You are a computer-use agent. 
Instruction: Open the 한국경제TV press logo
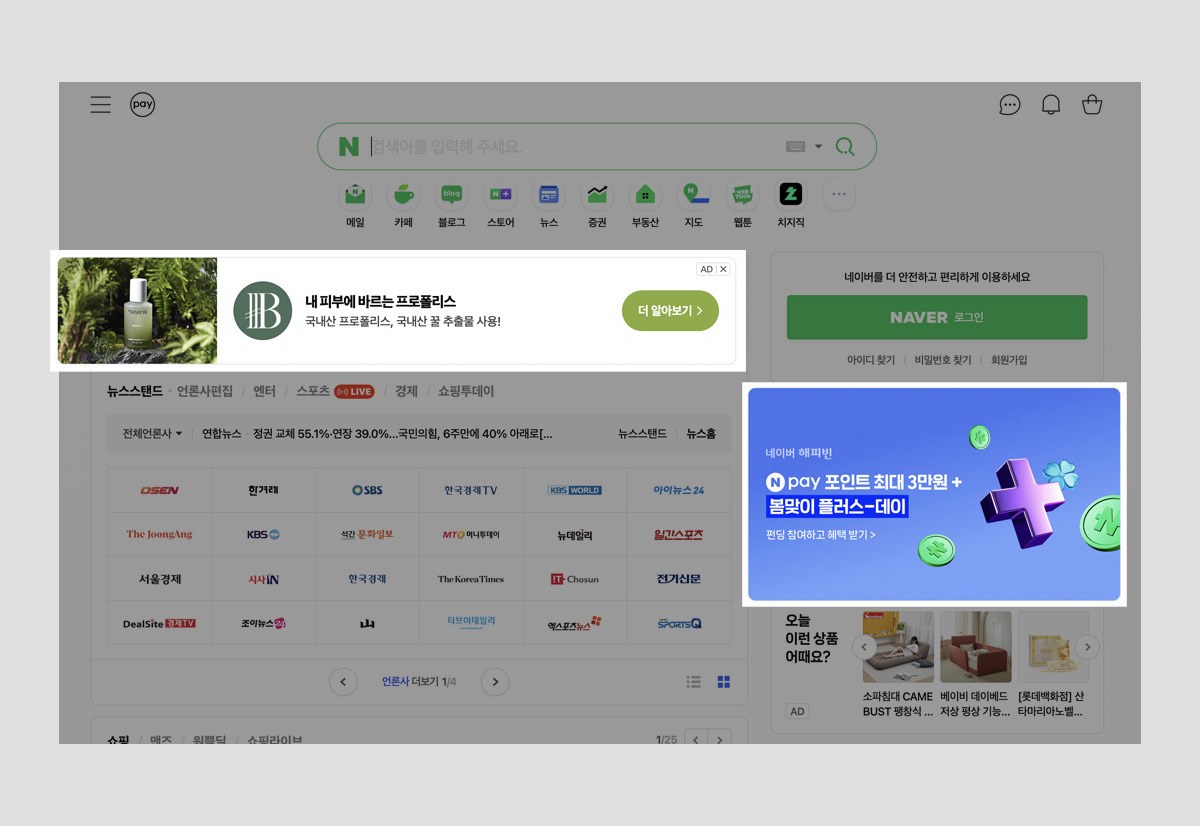coord(471,490)
